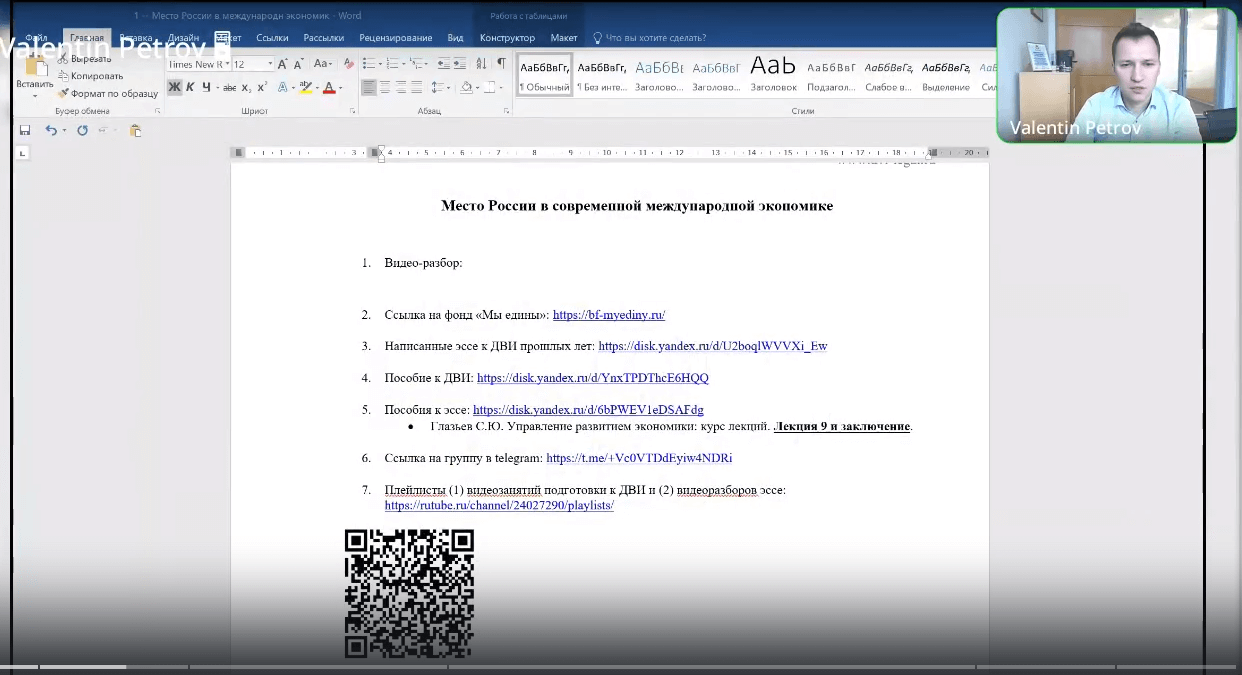Increase font size with the larger A icon

282,64
